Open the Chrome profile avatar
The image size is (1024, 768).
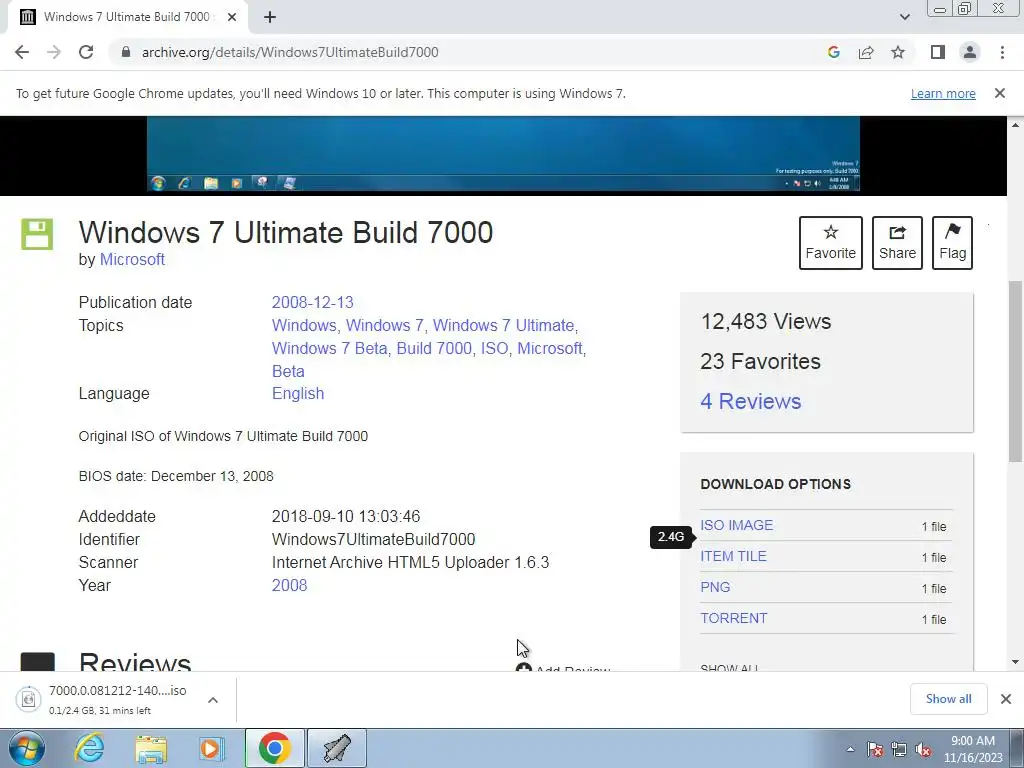[970, 52]
